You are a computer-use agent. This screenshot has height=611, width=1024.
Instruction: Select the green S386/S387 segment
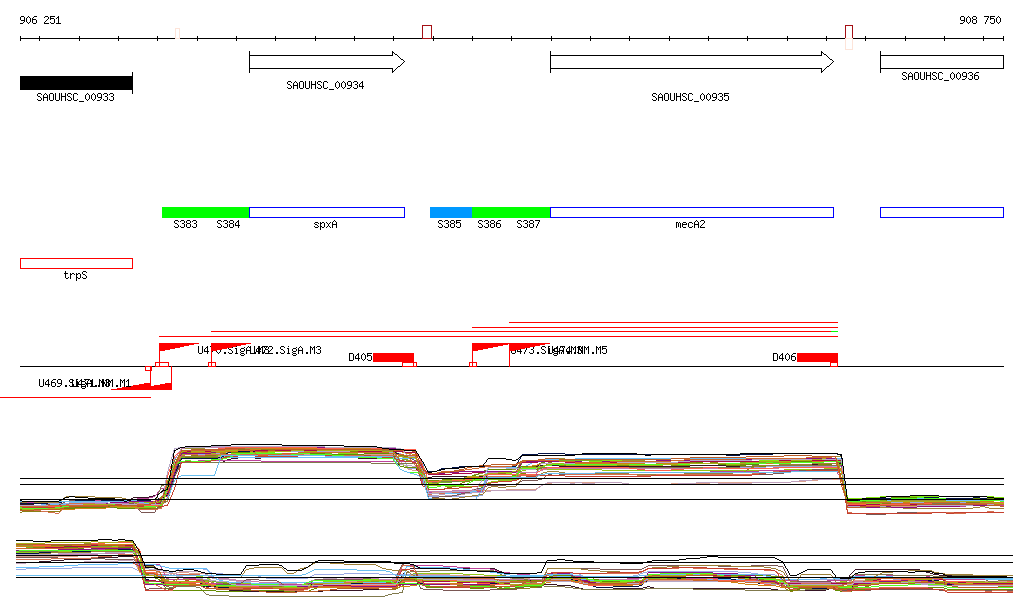tap(510, 212)
